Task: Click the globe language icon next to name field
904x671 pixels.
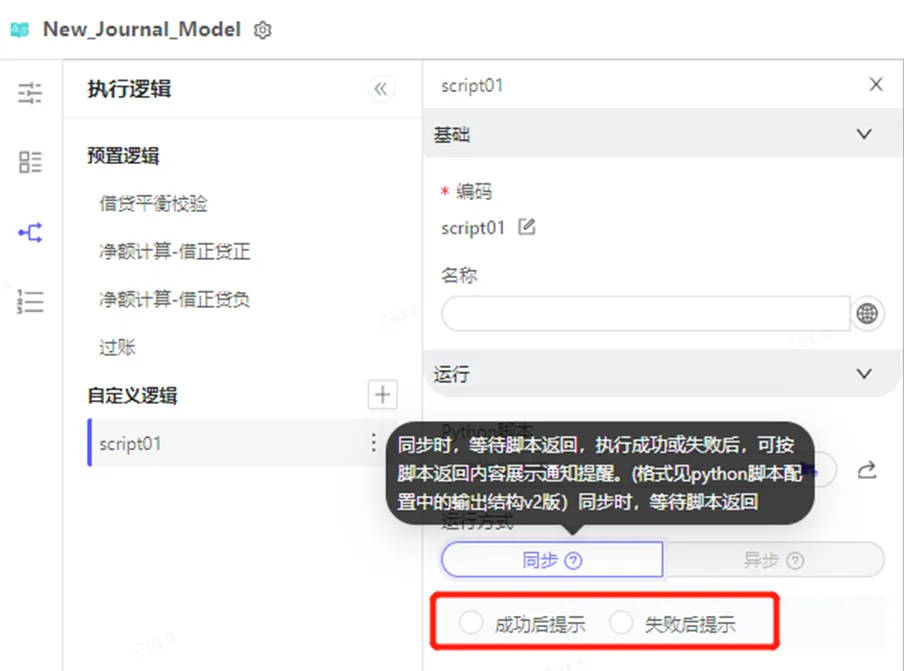Action: coord(867,313)
